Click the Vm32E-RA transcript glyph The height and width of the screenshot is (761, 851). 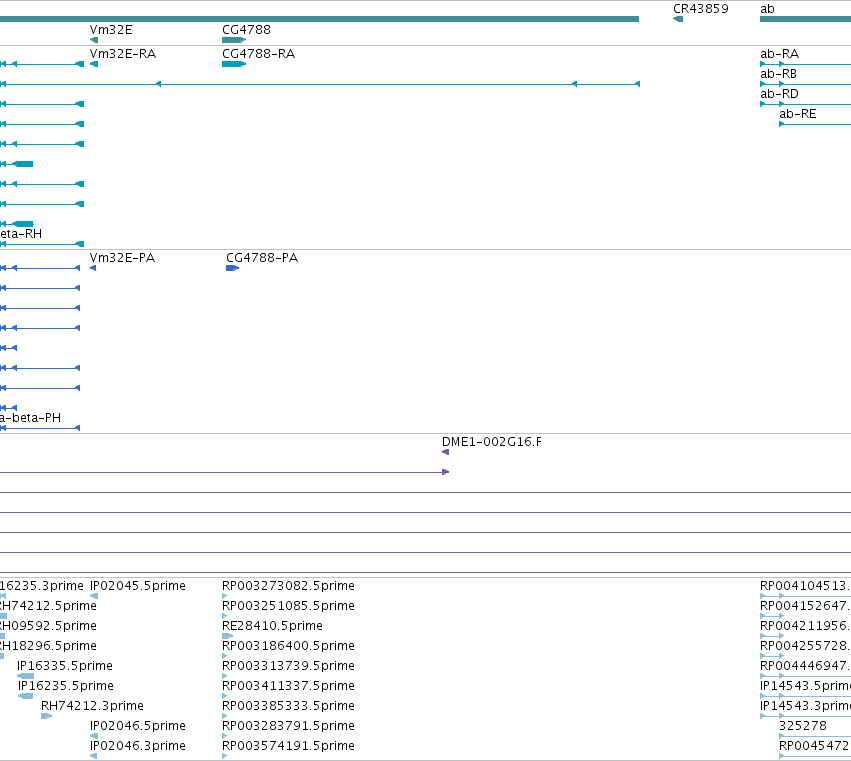pos(94,64)
